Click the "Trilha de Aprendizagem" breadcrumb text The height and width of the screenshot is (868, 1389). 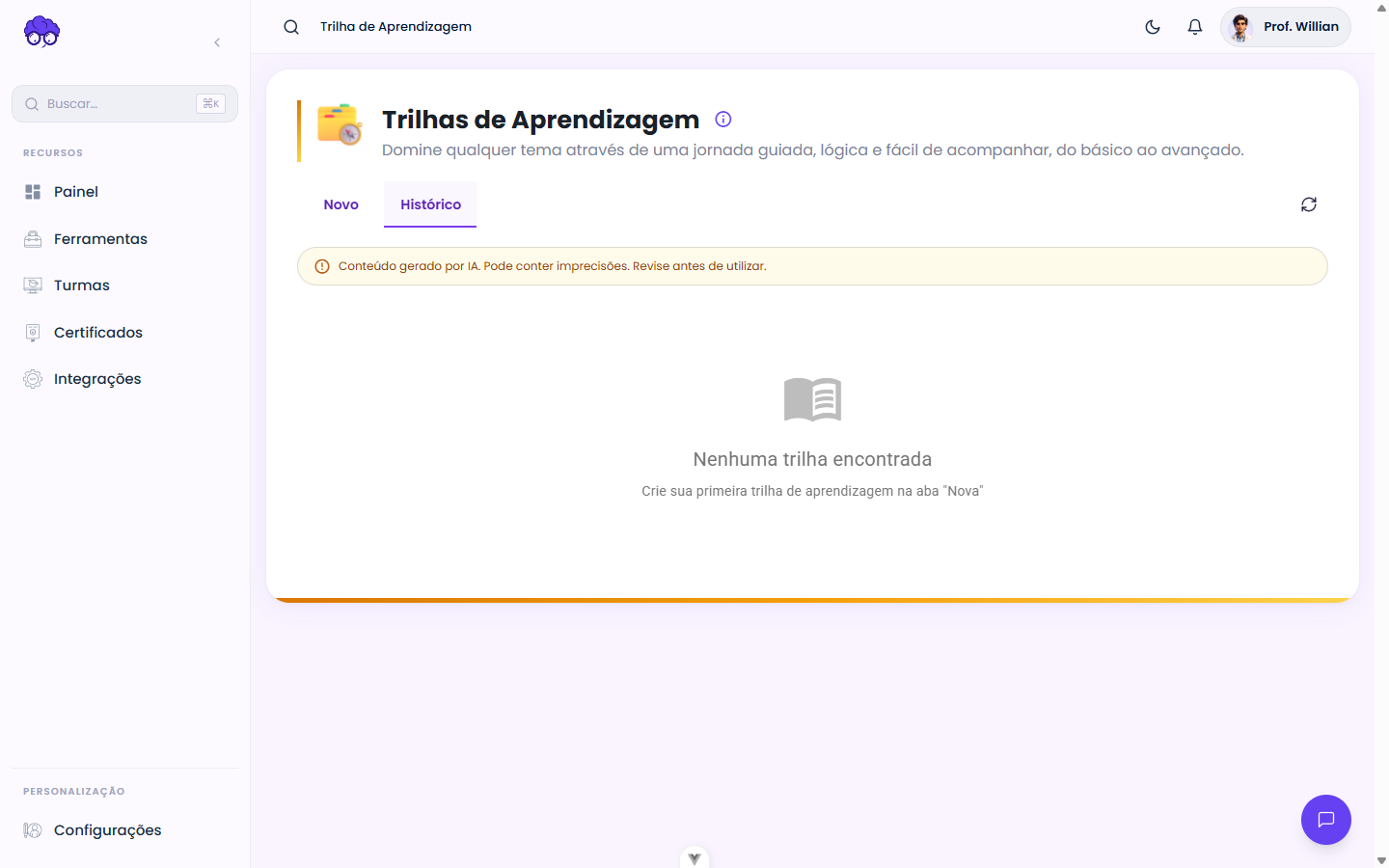tap(395, 27)
